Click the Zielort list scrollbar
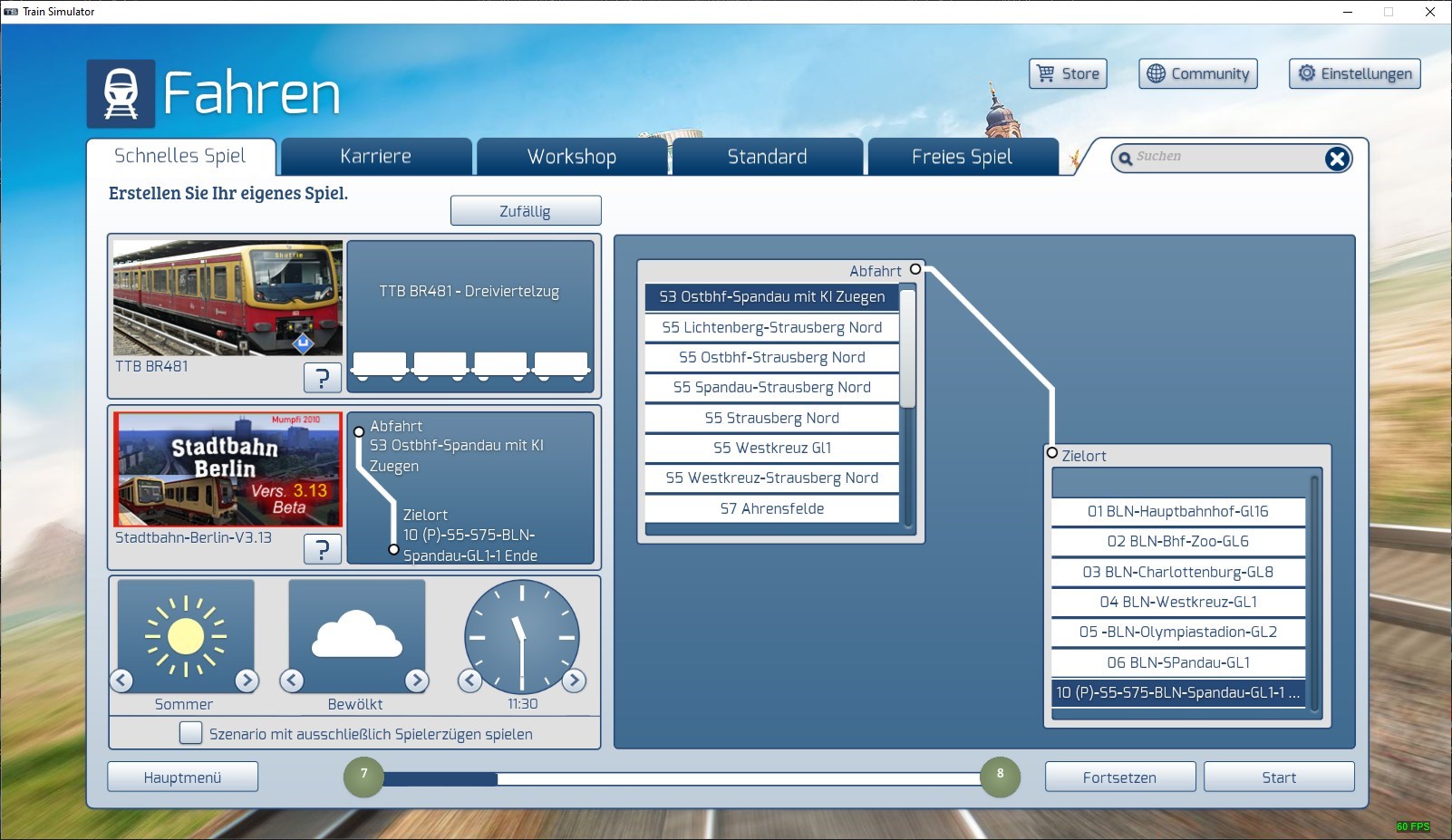Viewport: 1452px width, 840px height. (x=1314, y=594)
